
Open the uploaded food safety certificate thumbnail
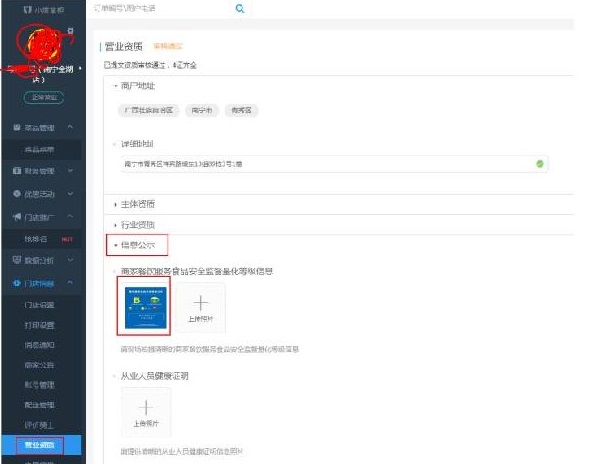pos(144,304)
